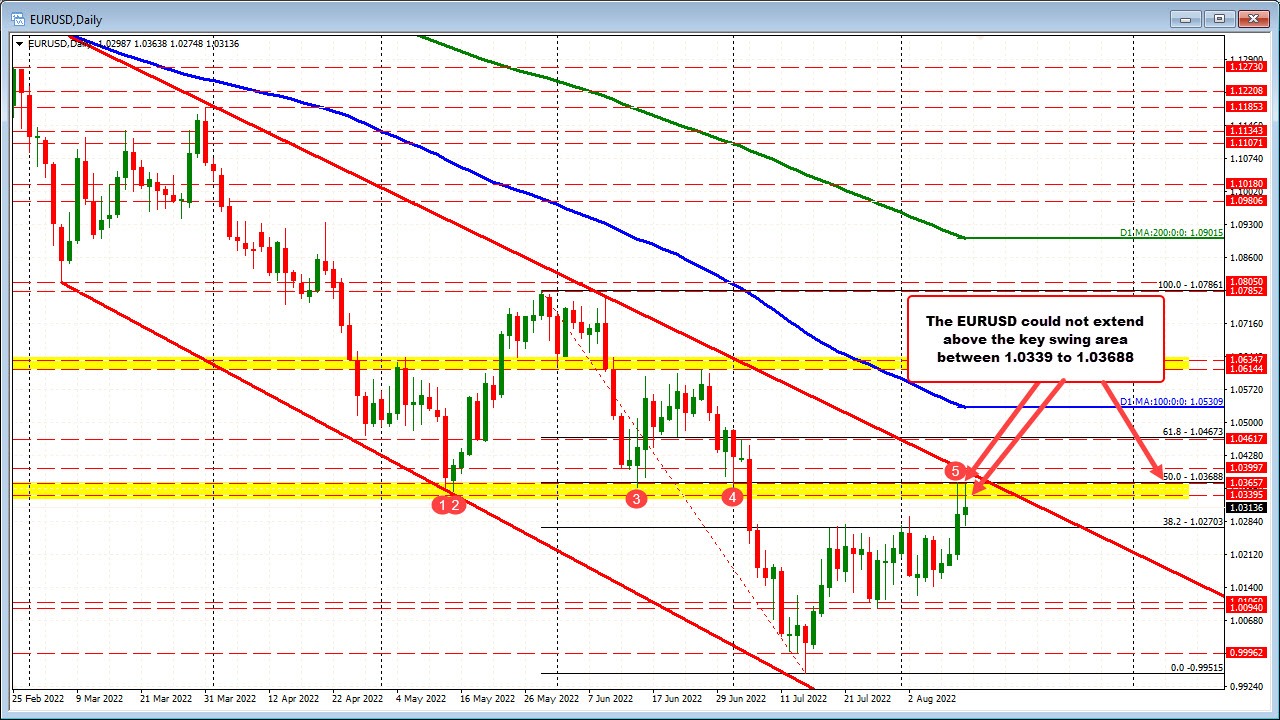This screenshot has width=1280, height=720.
Task: Select the 1.11071 price level label
Action: [1246, 143]
